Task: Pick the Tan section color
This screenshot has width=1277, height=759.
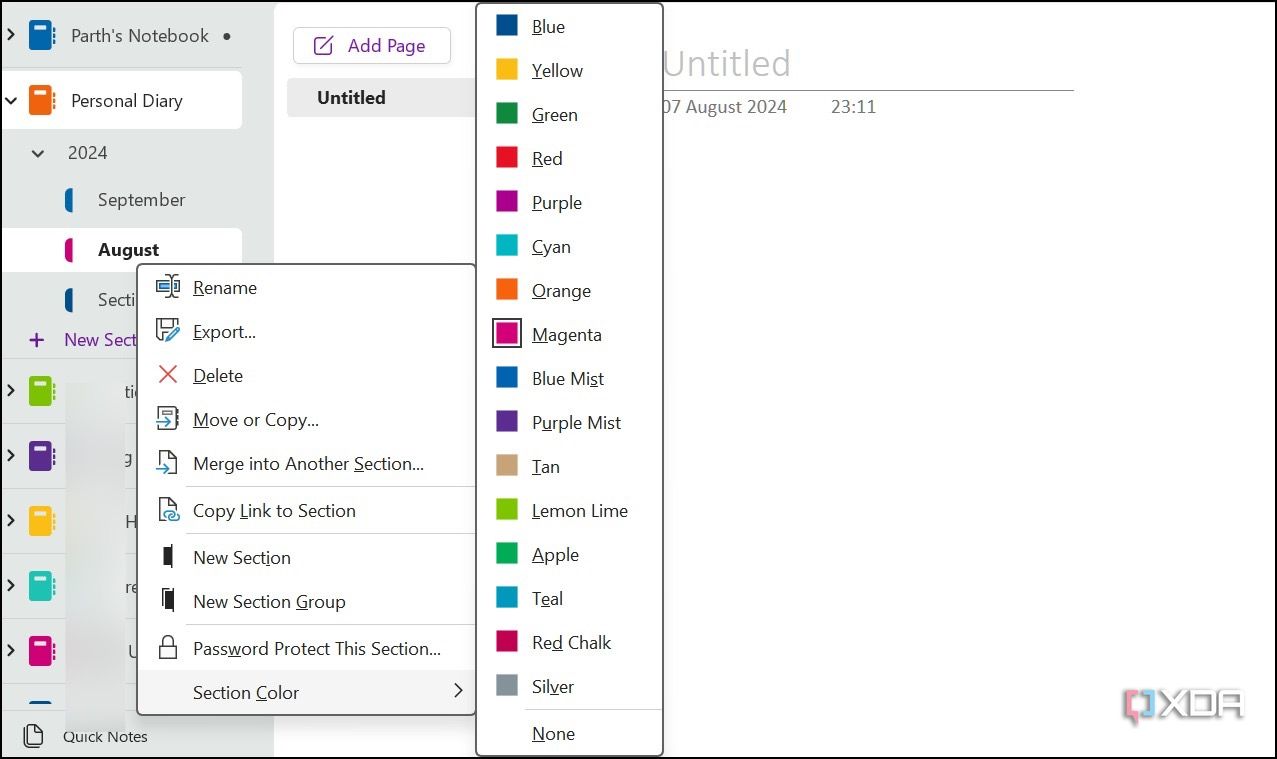Action: coord(570,466)
